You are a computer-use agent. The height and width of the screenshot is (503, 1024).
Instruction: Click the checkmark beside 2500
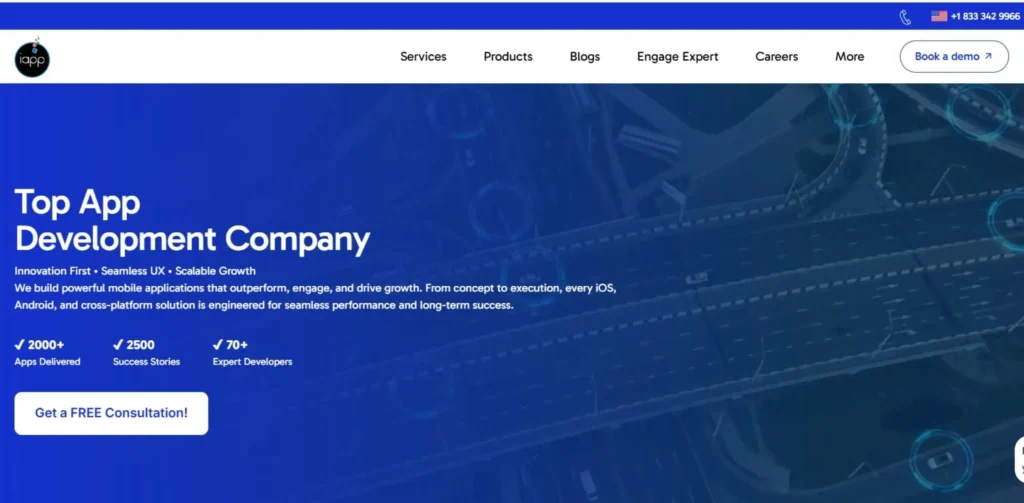tap(119, 345)
